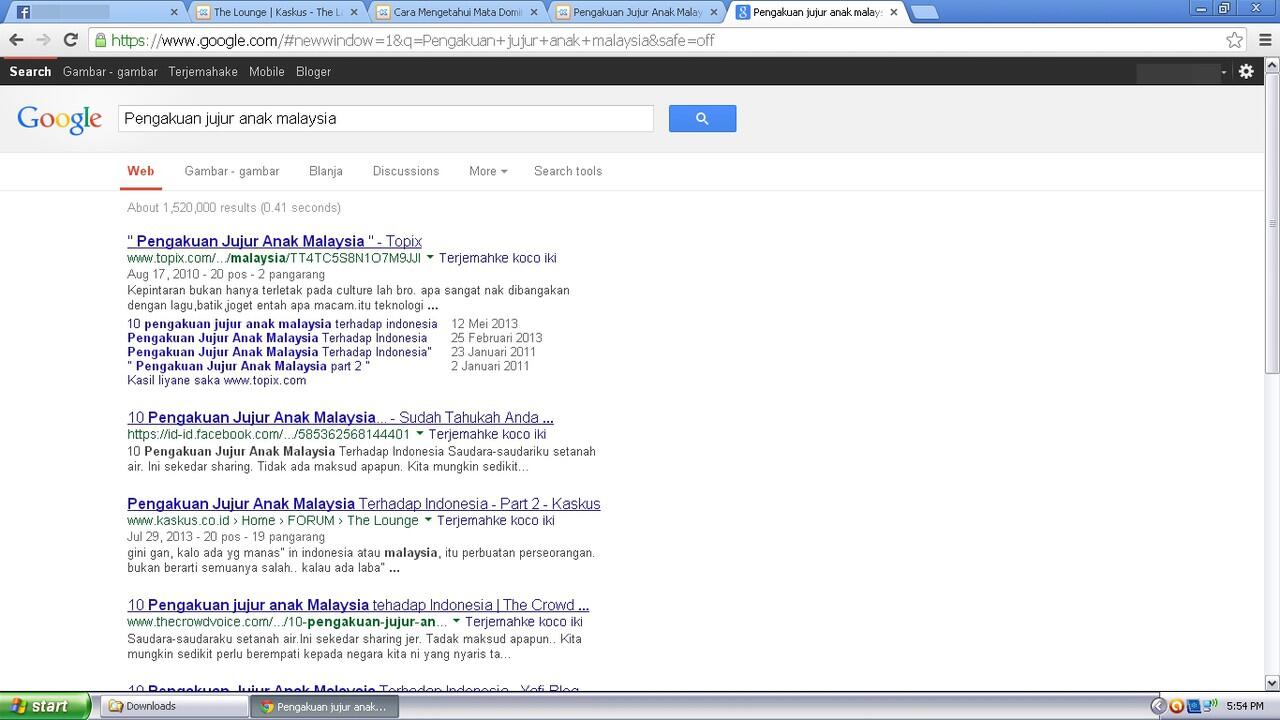
Task: Open account dropdown arrow in top bar
Action: point(1223,72)
